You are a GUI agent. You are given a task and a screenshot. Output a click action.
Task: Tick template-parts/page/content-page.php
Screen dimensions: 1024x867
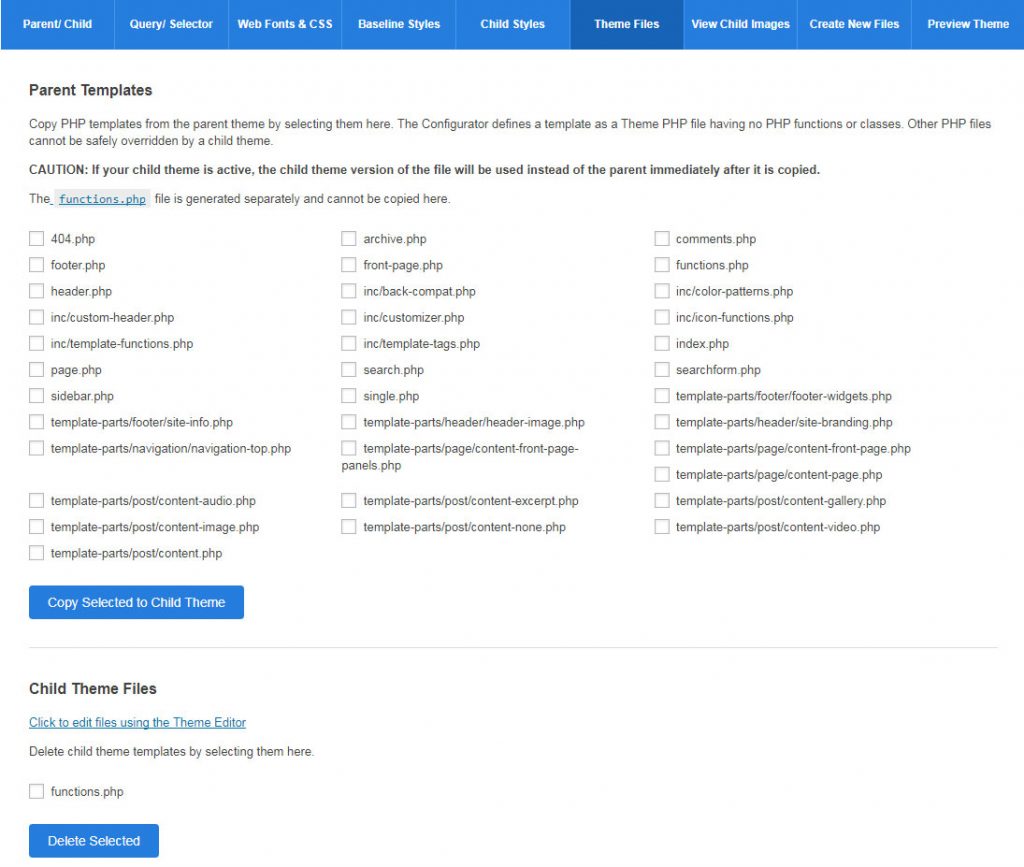click(662, 474)
